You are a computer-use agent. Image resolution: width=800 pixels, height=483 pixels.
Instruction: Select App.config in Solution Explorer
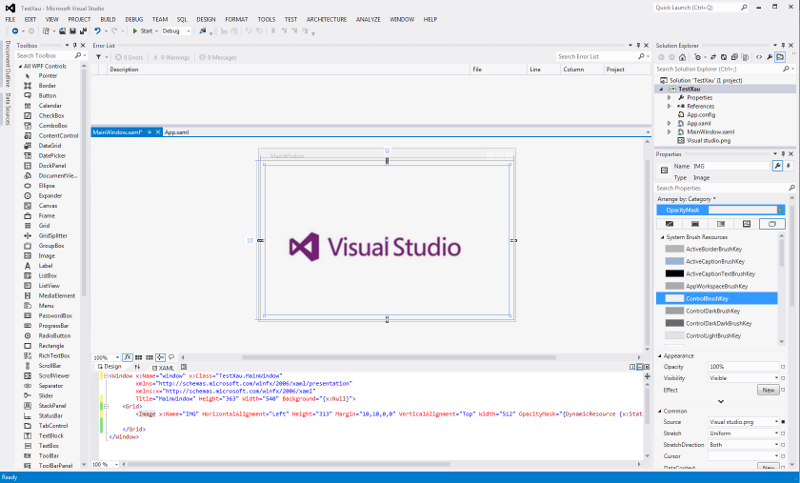[701, 115]
